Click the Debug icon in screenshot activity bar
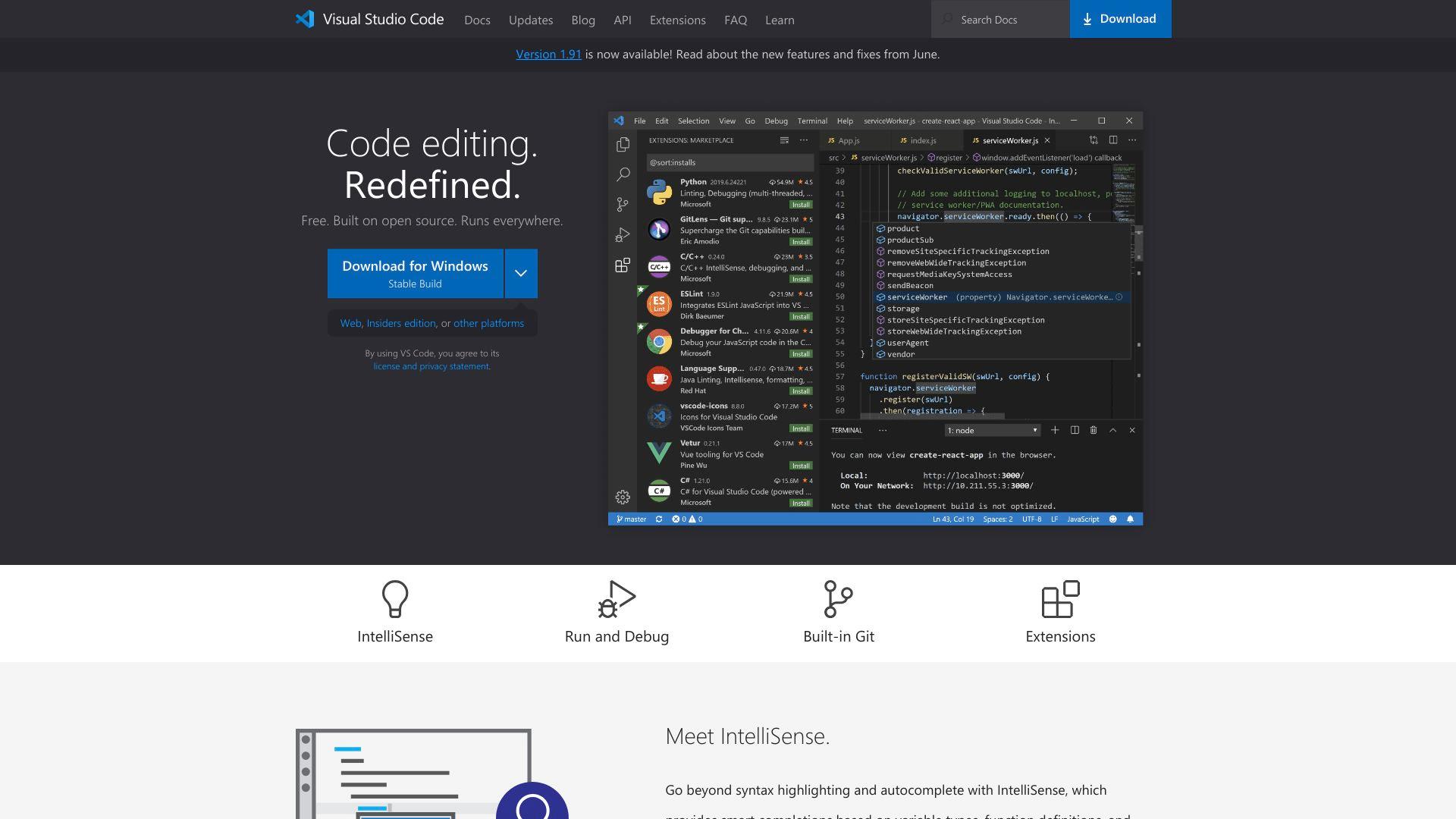This screenshot has width=1456, height=819. [x=623, y=235]
